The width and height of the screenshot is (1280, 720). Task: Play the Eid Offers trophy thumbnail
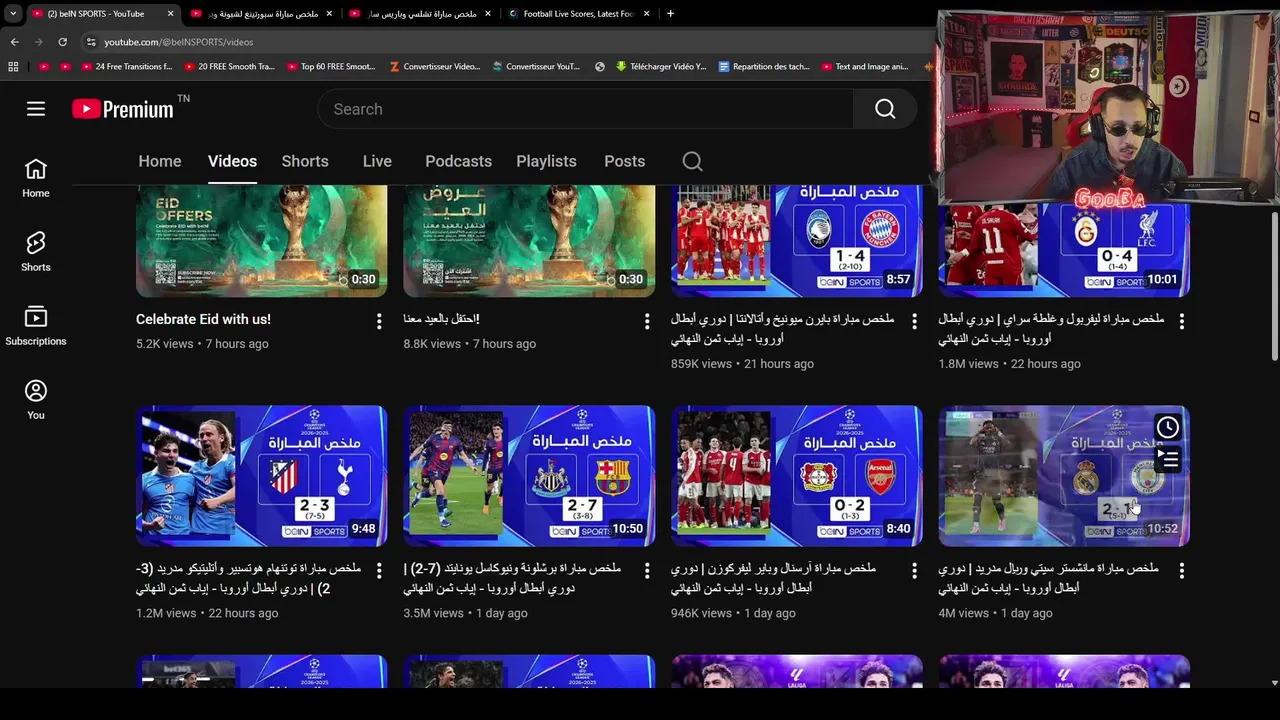click(x=261, y=241)
